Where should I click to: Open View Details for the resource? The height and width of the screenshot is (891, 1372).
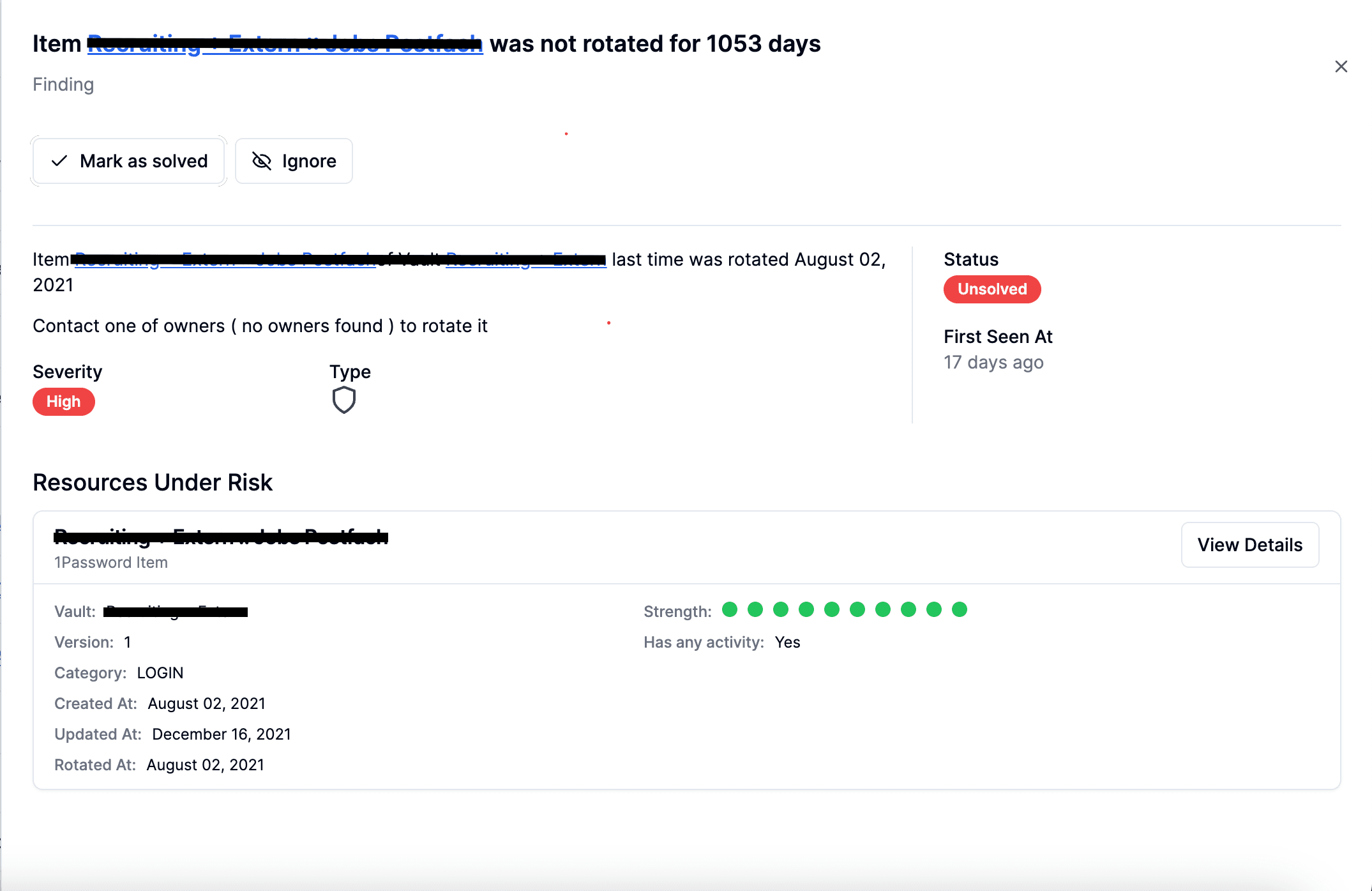[1249, 545]
